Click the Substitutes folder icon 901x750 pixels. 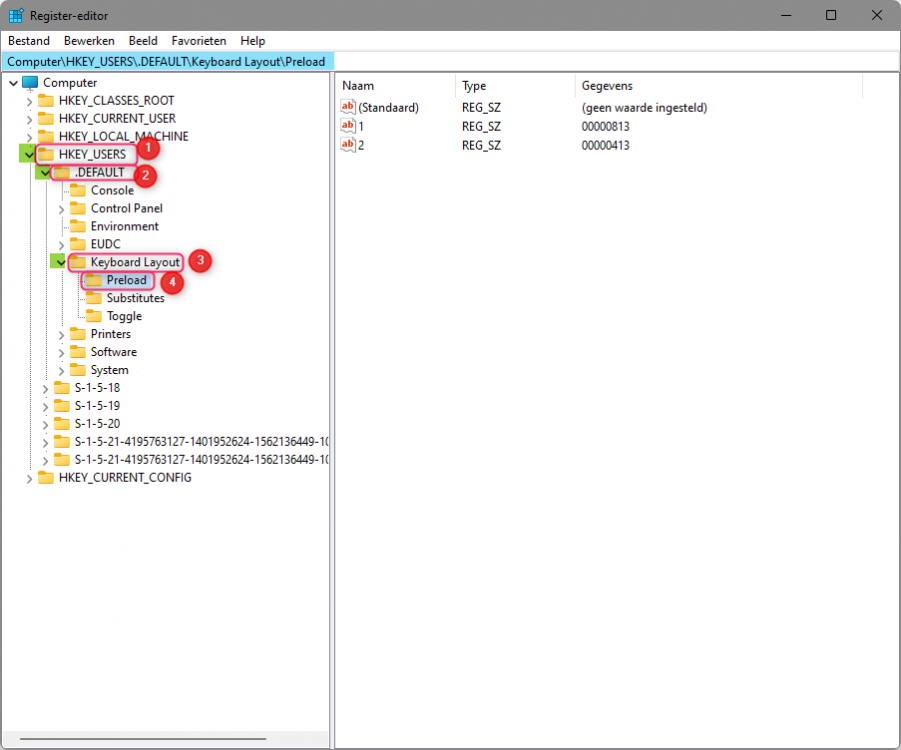(x=94, y=299)
